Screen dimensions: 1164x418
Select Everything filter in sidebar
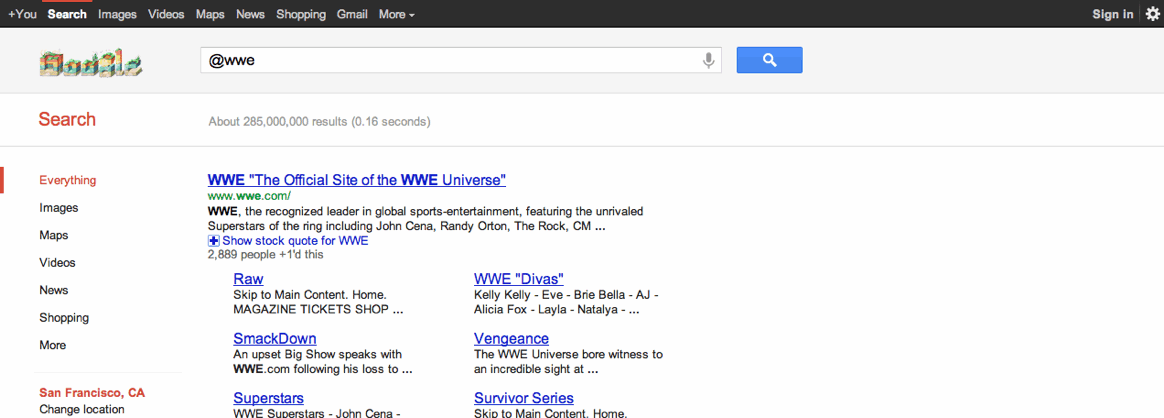click(68, 180)
